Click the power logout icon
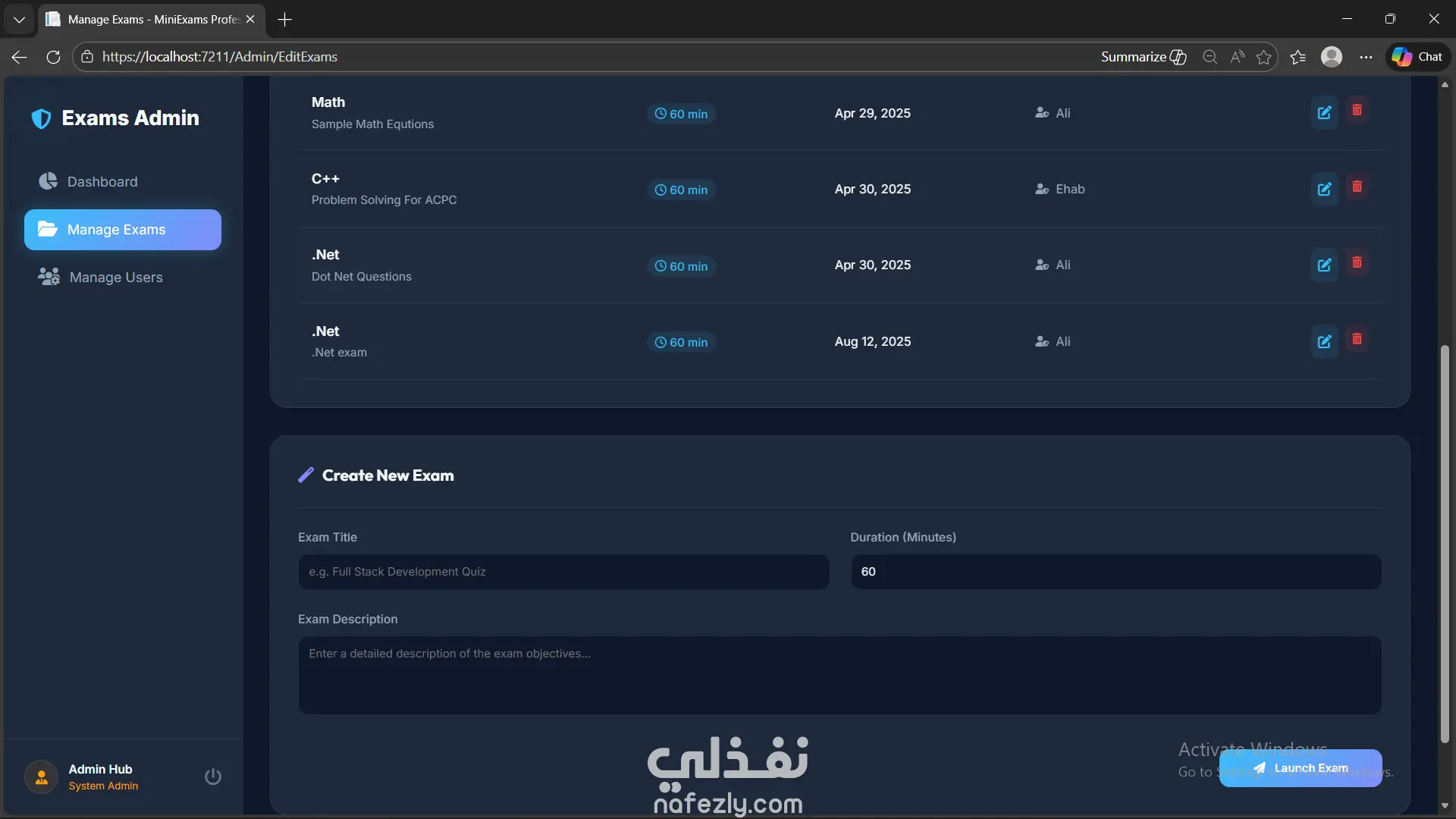The image size is (1456, 819). tap(213, 777)
